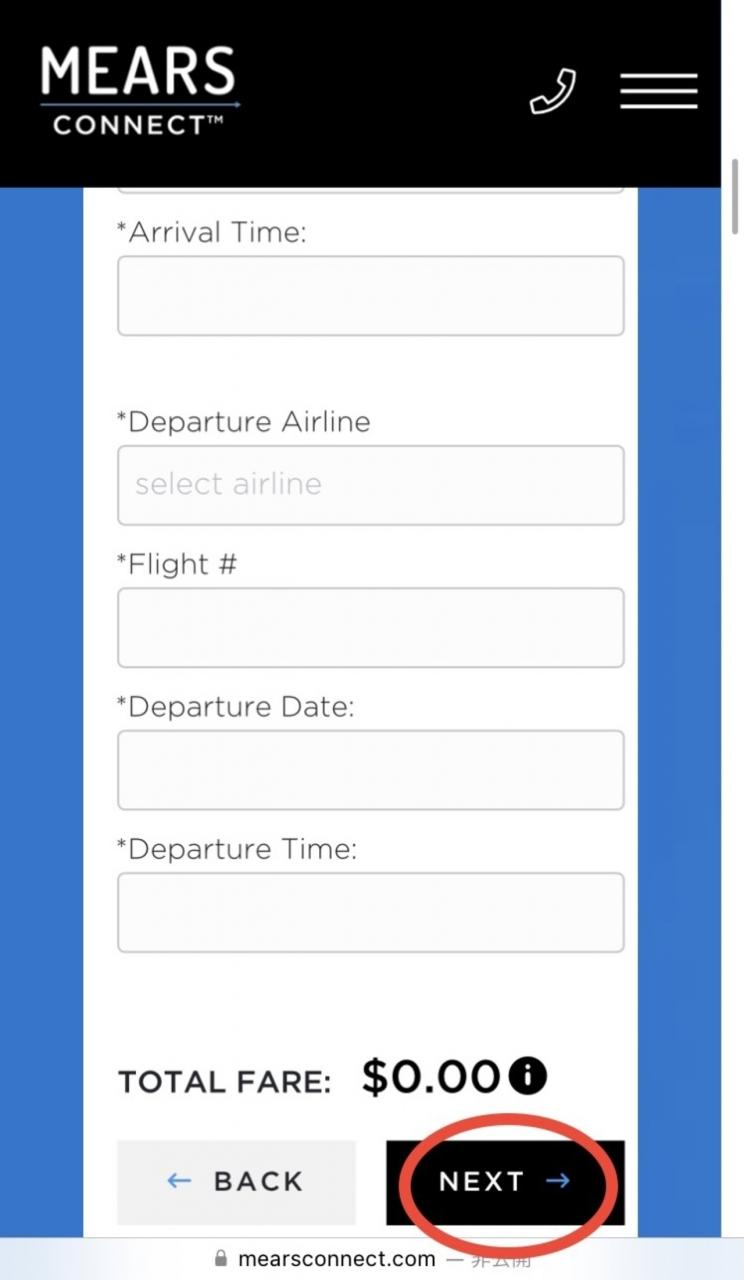
Task: Open the Departure Date field
Action: [x=370, y=770]
